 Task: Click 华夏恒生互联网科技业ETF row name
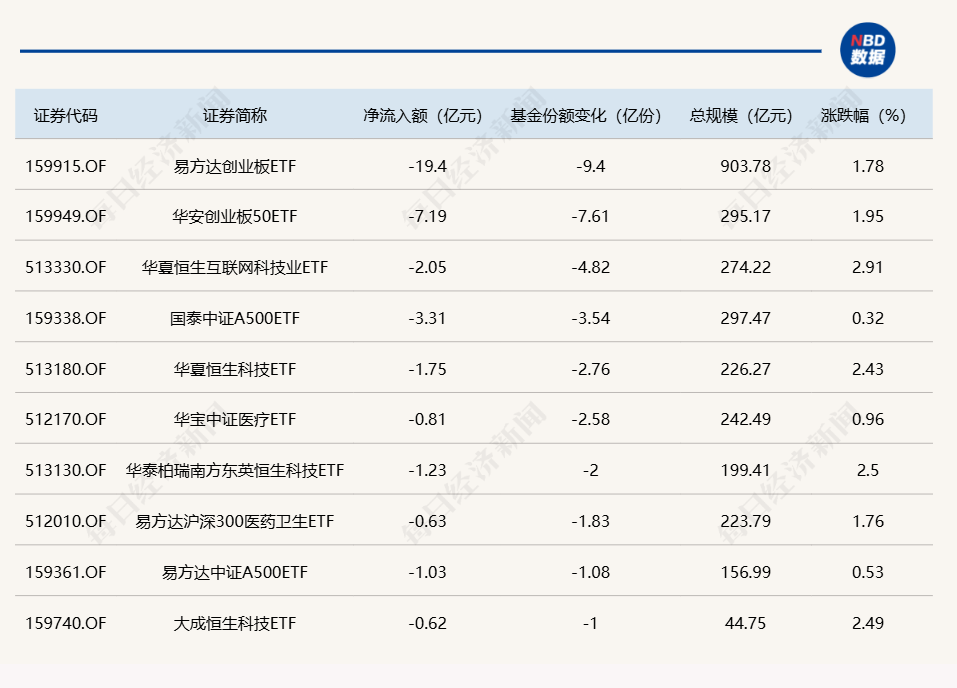[235, 268]
